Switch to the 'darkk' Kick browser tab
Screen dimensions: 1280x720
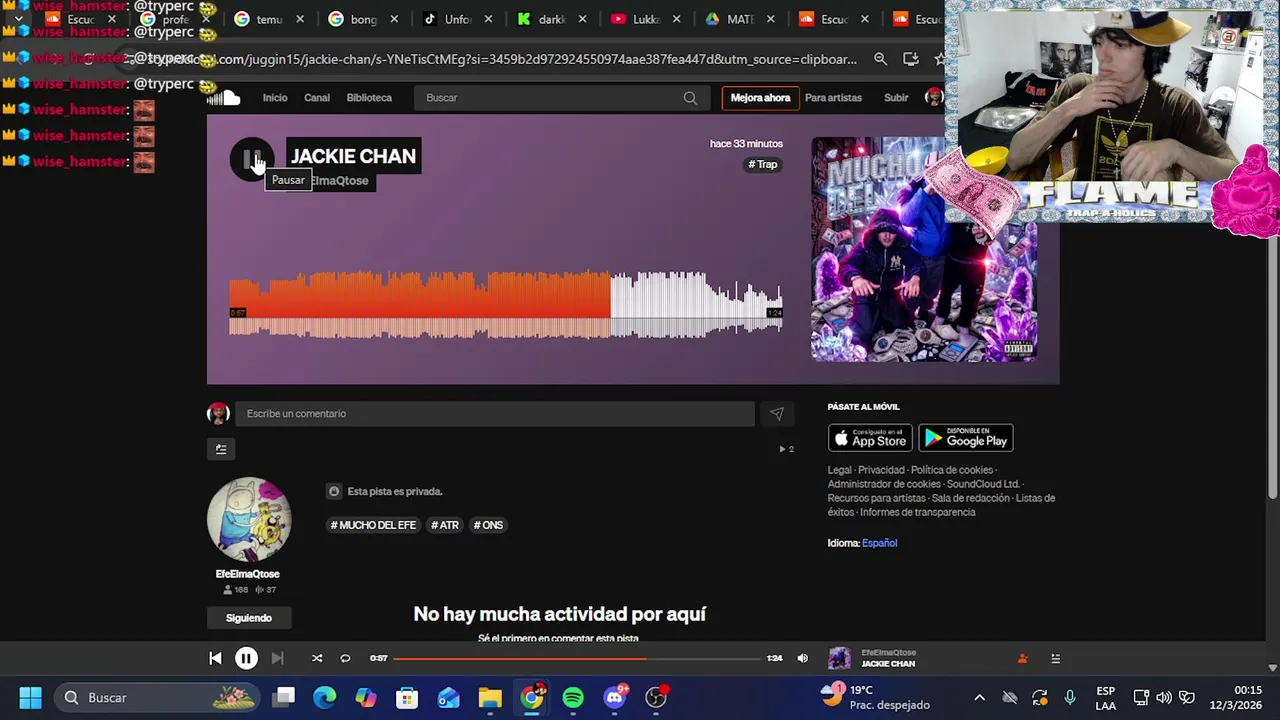551,19
